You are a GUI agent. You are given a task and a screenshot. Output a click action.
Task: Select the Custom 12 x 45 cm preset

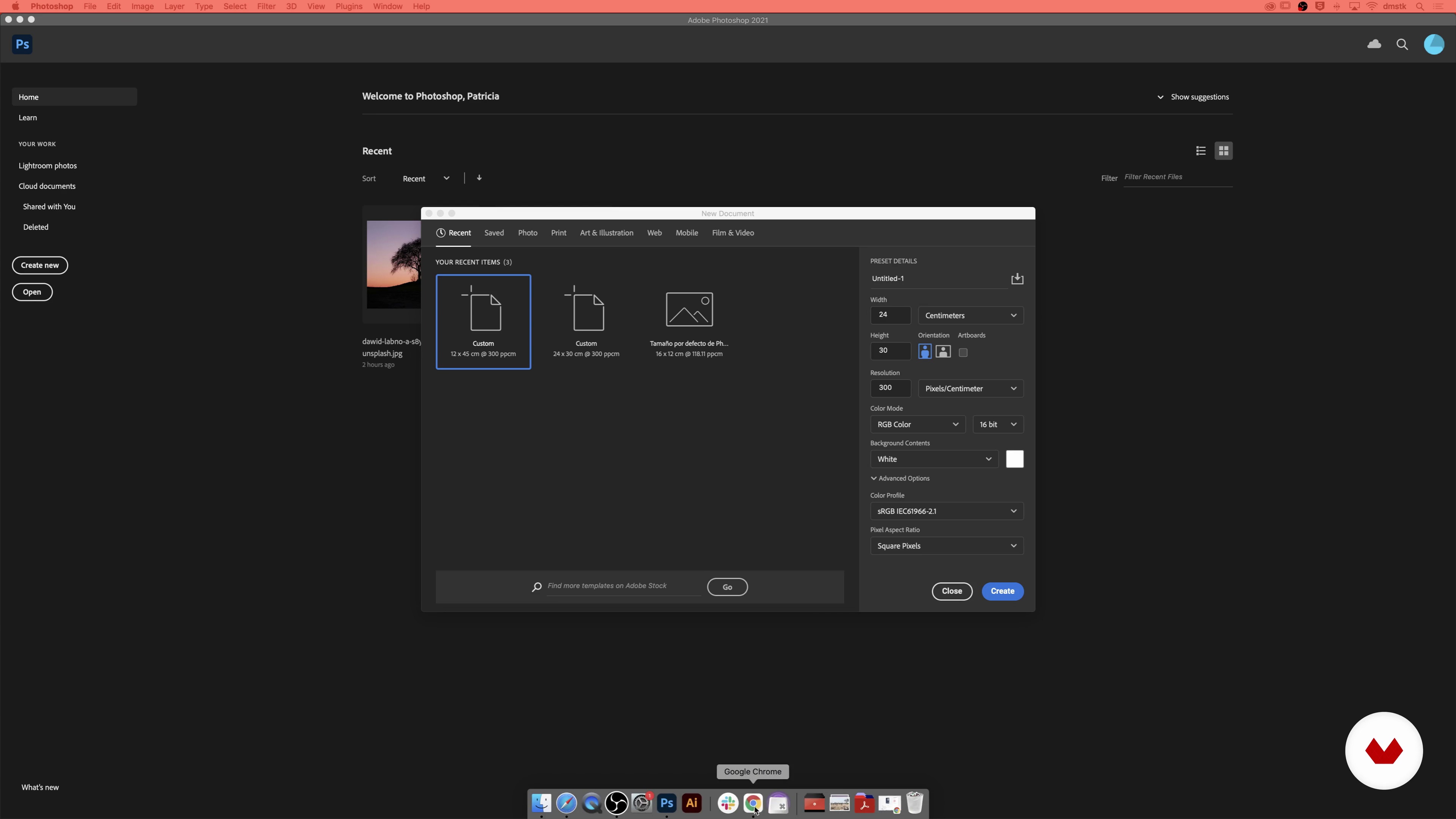point(483,322)
